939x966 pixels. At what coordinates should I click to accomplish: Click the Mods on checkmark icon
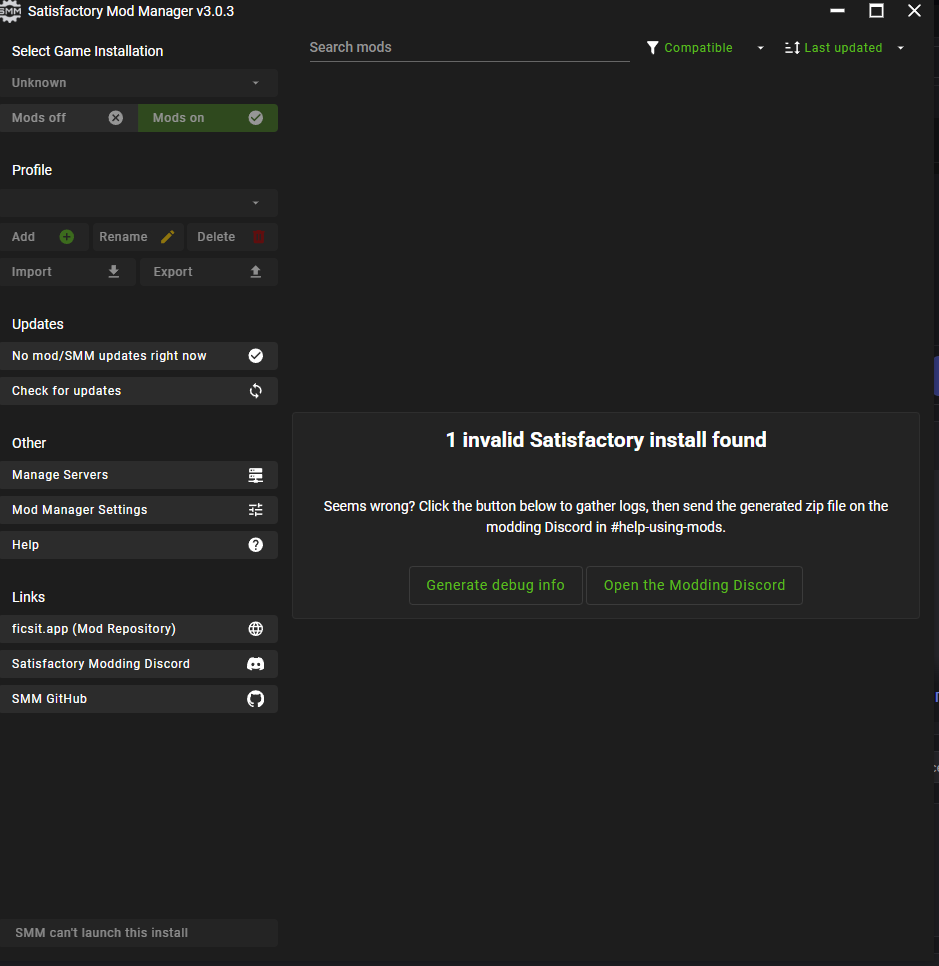(256, 118)
